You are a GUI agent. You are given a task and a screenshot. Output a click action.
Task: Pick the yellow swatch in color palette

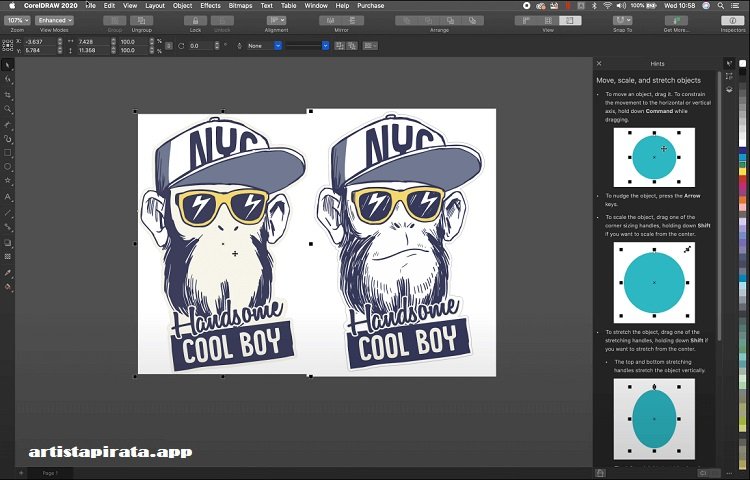pyautogui.click(x=742, y=171)
